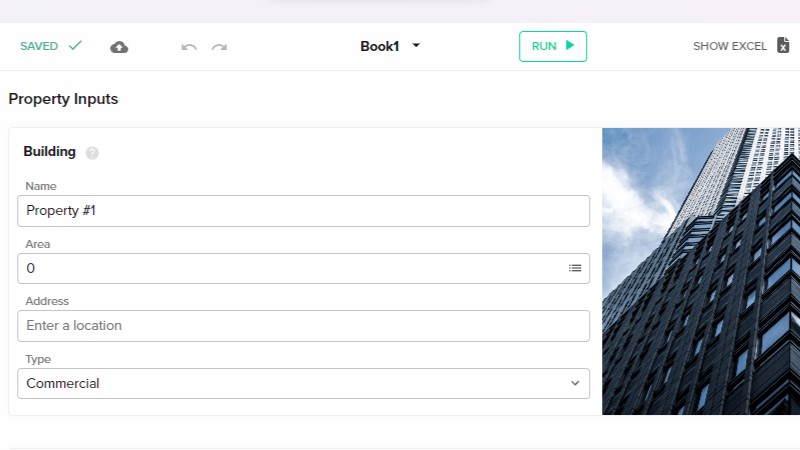Expand the Book1 dropdown caret

pyautogui.click(x=416, y=46)
